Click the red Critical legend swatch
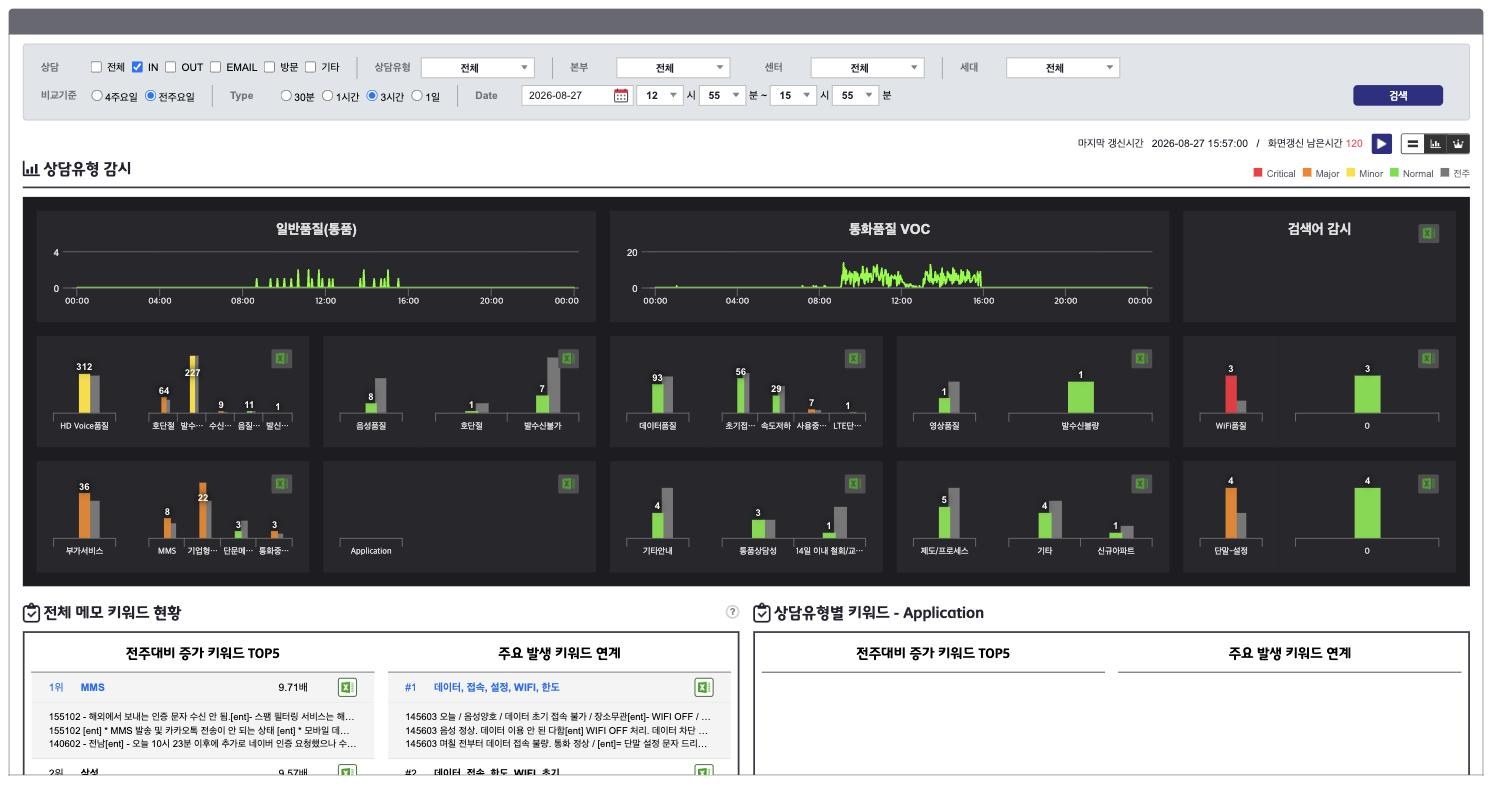 1258,173
